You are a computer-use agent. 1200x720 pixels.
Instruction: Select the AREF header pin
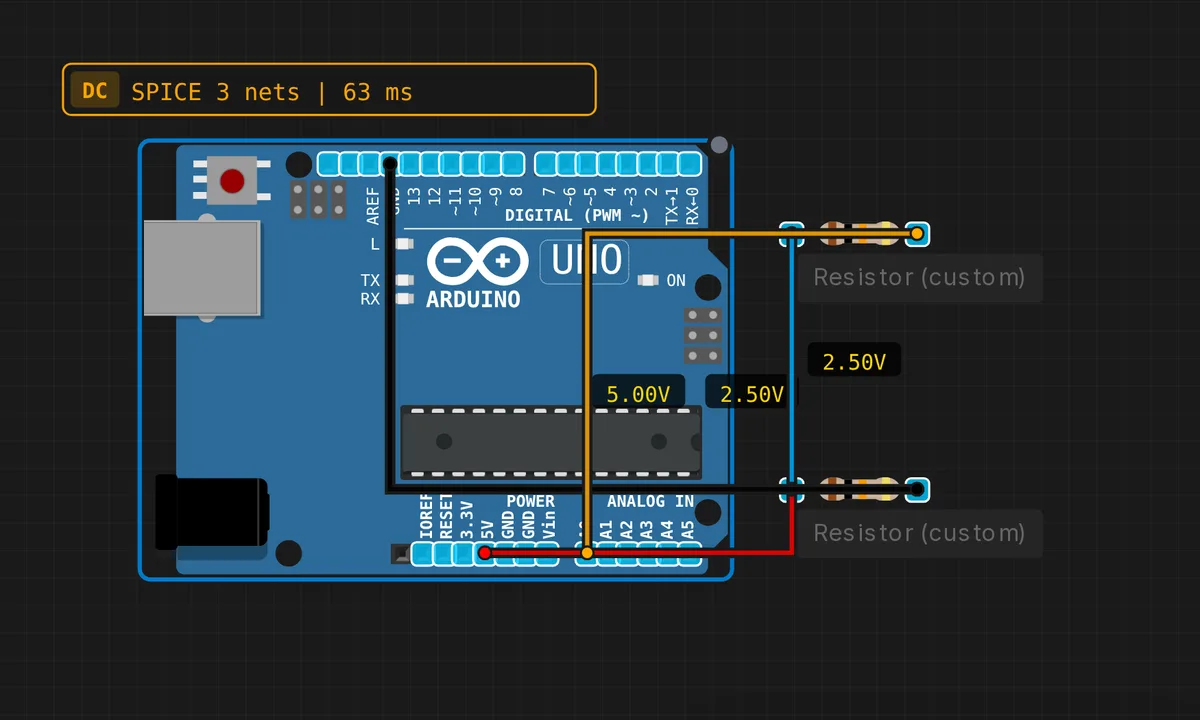(370, 164)
